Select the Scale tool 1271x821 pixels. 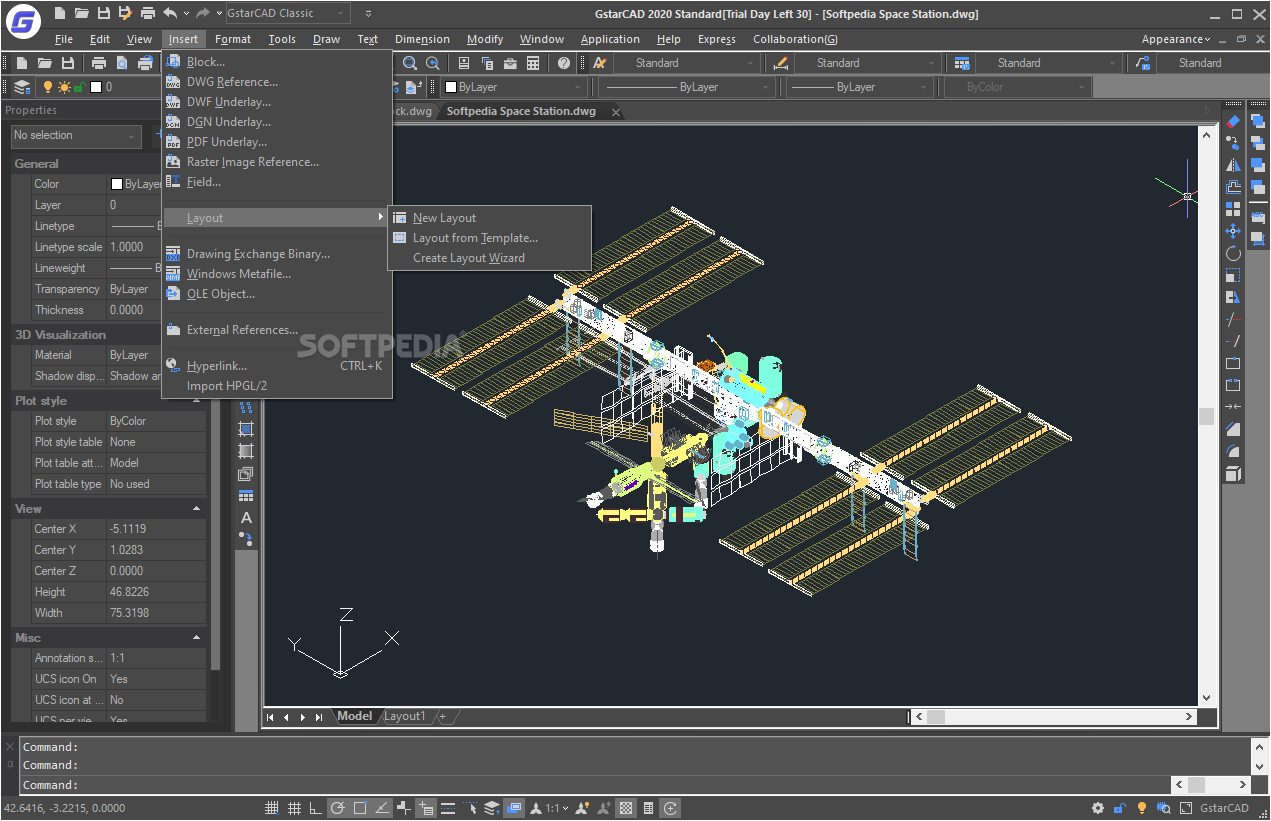click(1233, 275)
